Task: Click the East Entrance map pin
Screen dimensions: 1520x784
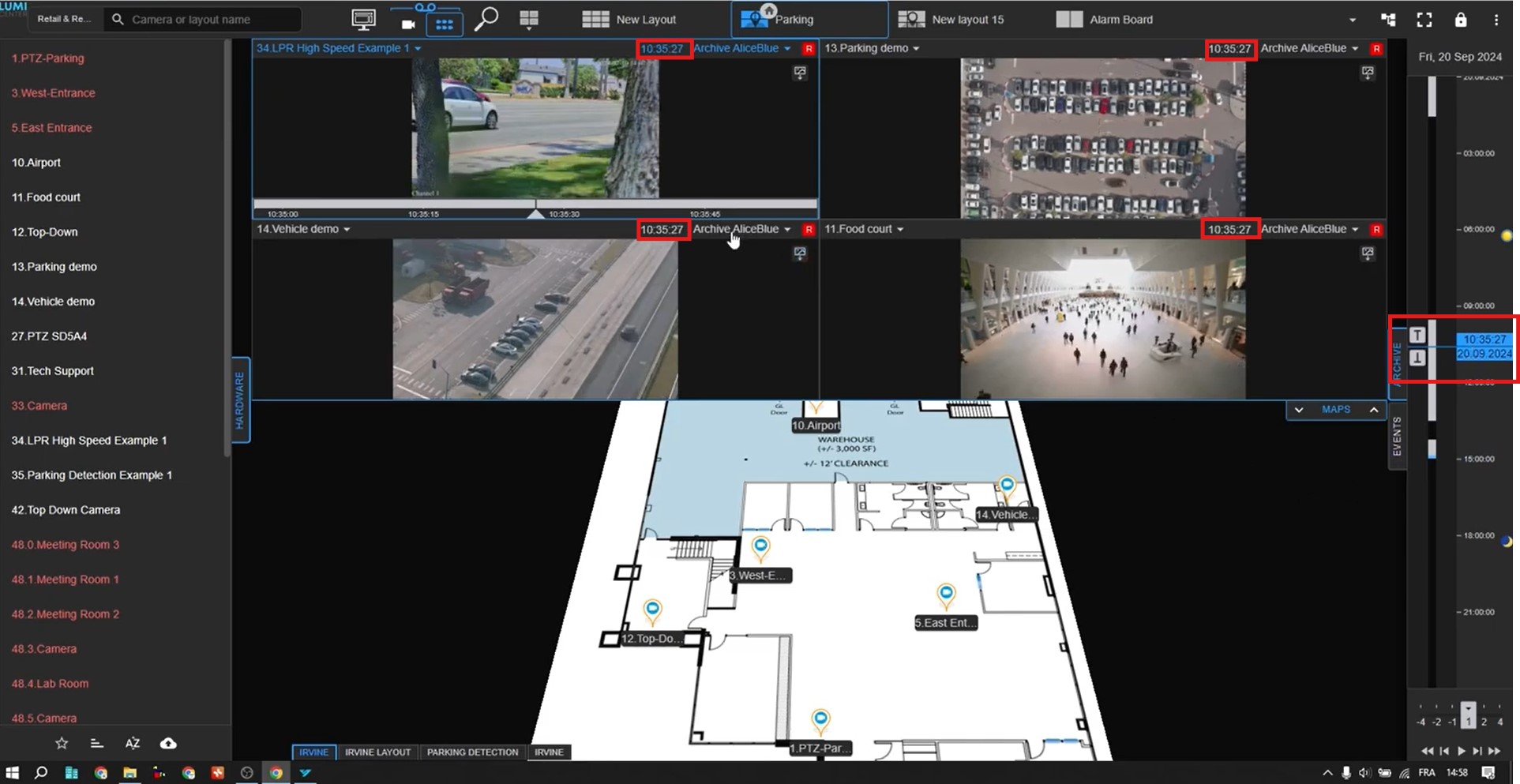Action: [x=946, y=593]
